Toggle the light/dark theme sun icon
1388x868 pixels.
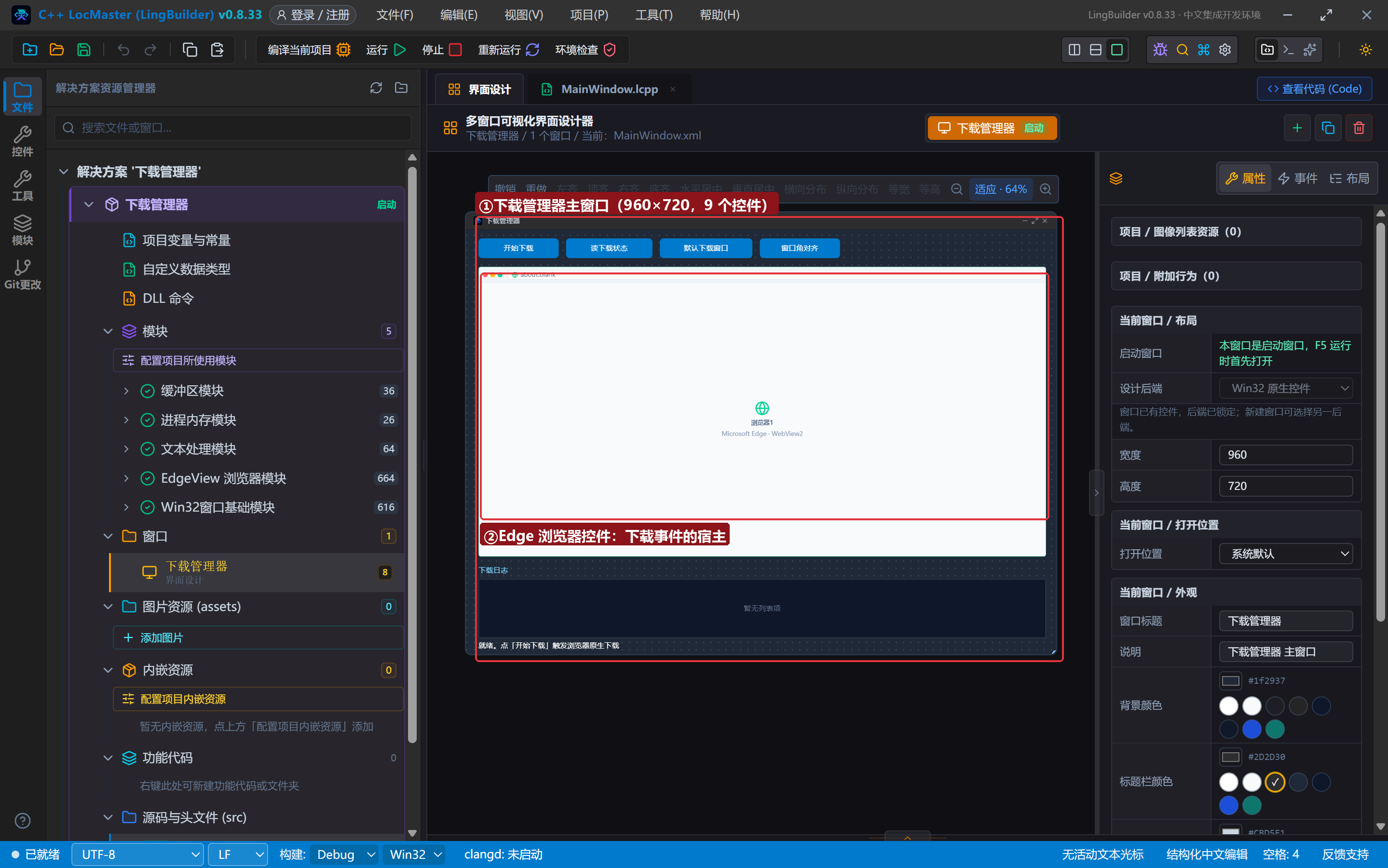(1366, 50)
